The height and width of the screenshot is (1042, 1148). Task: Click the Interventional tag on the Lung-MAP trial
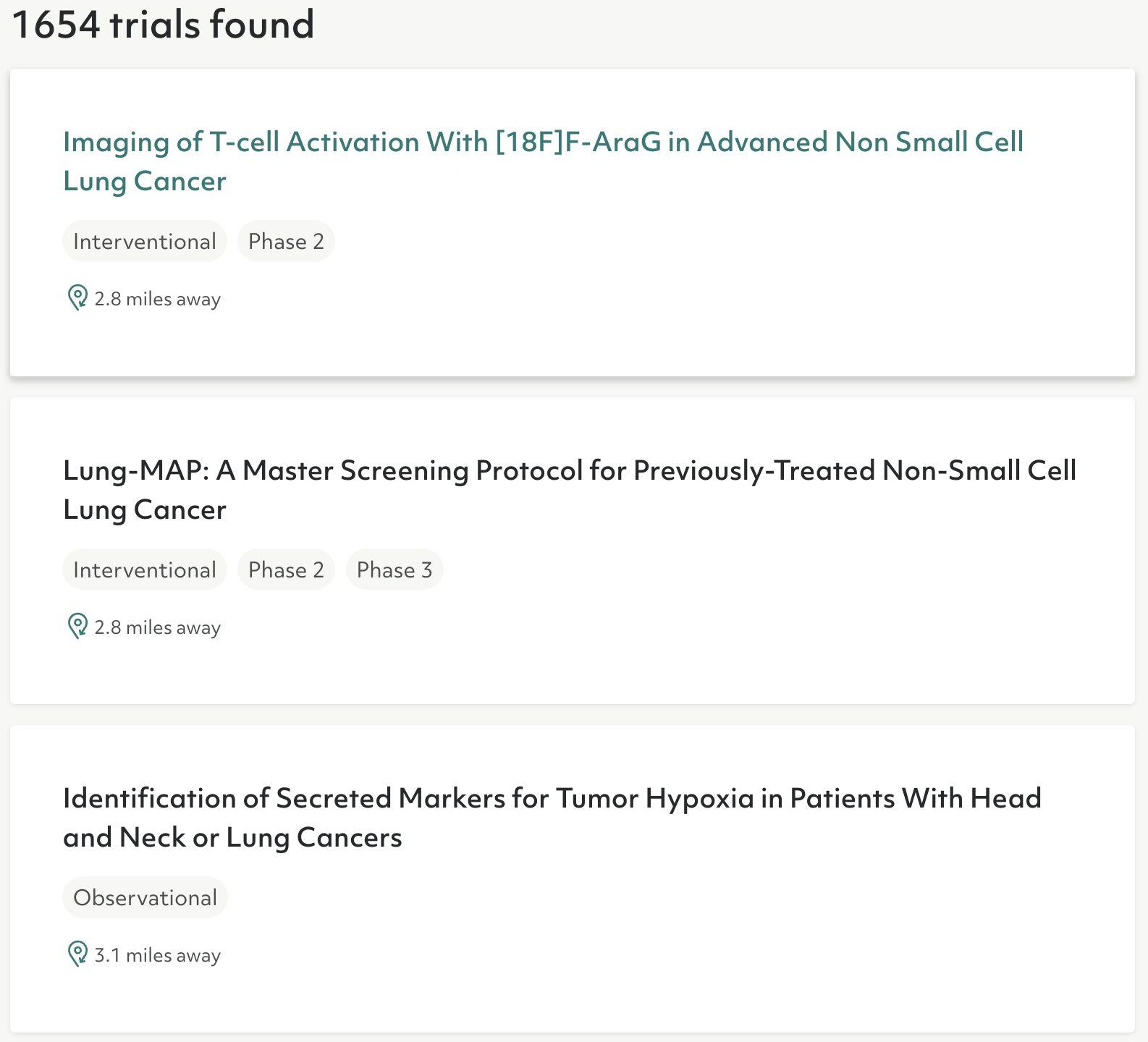point(145,570)
